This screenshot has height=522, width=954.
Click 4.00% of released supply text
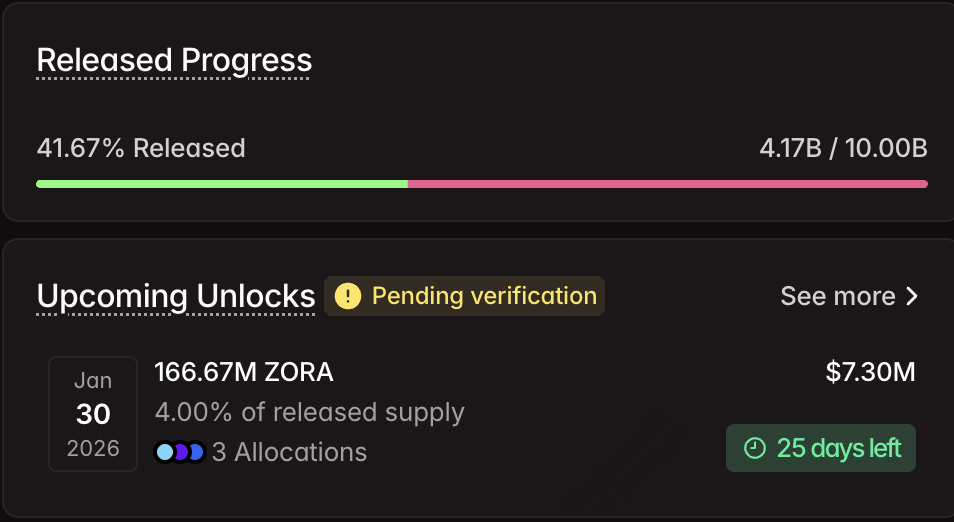[x=309, y=412]
